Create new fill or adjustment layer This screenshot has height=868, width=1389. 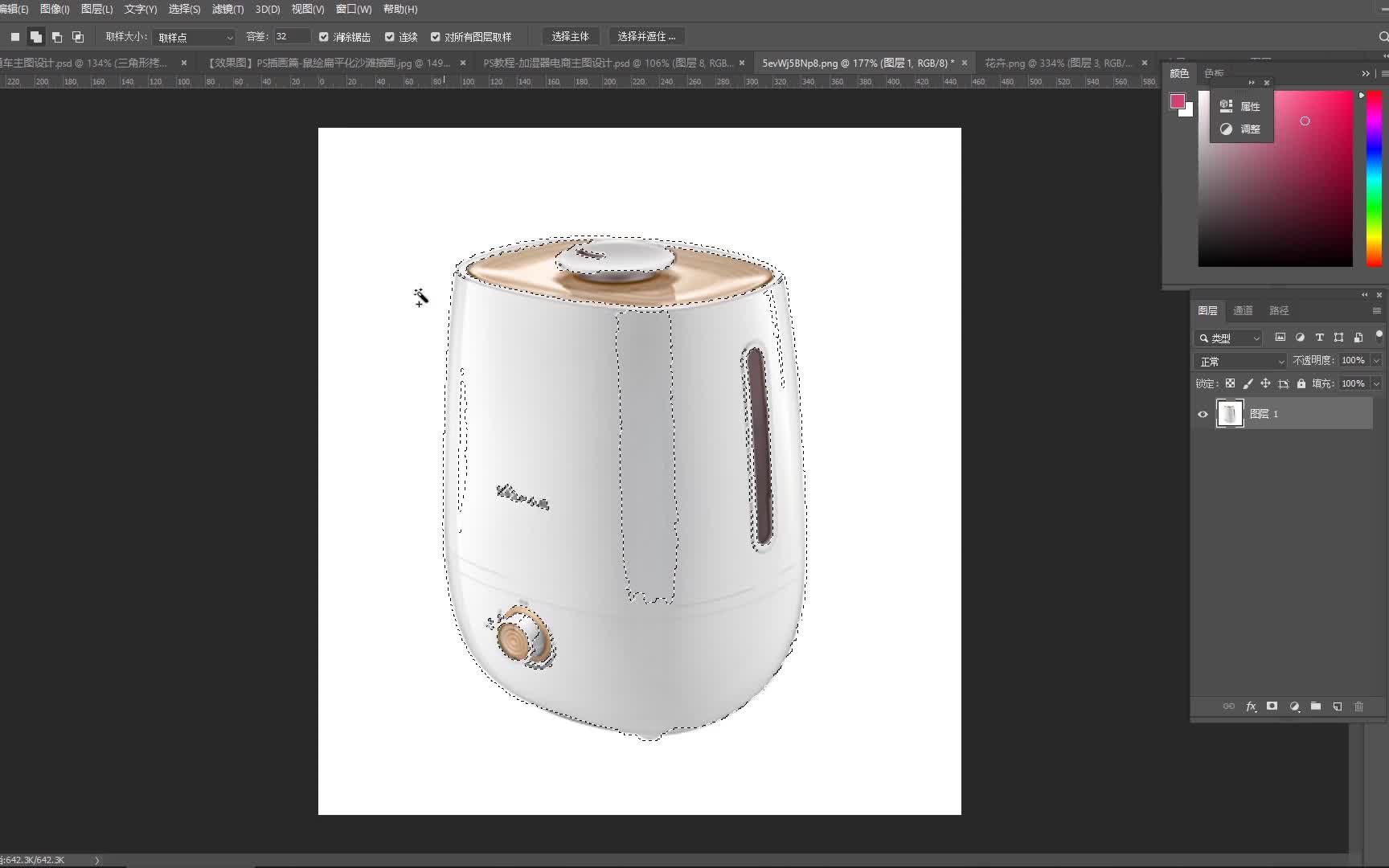(x=1294, y=706)
